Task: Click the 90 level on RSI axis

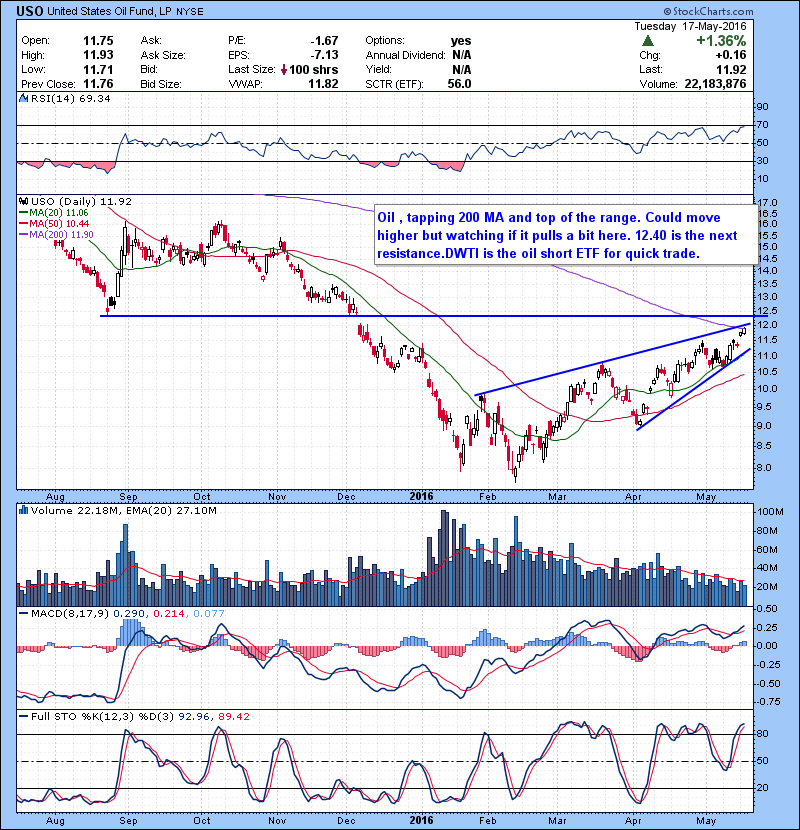Action: tap(762, 107)
